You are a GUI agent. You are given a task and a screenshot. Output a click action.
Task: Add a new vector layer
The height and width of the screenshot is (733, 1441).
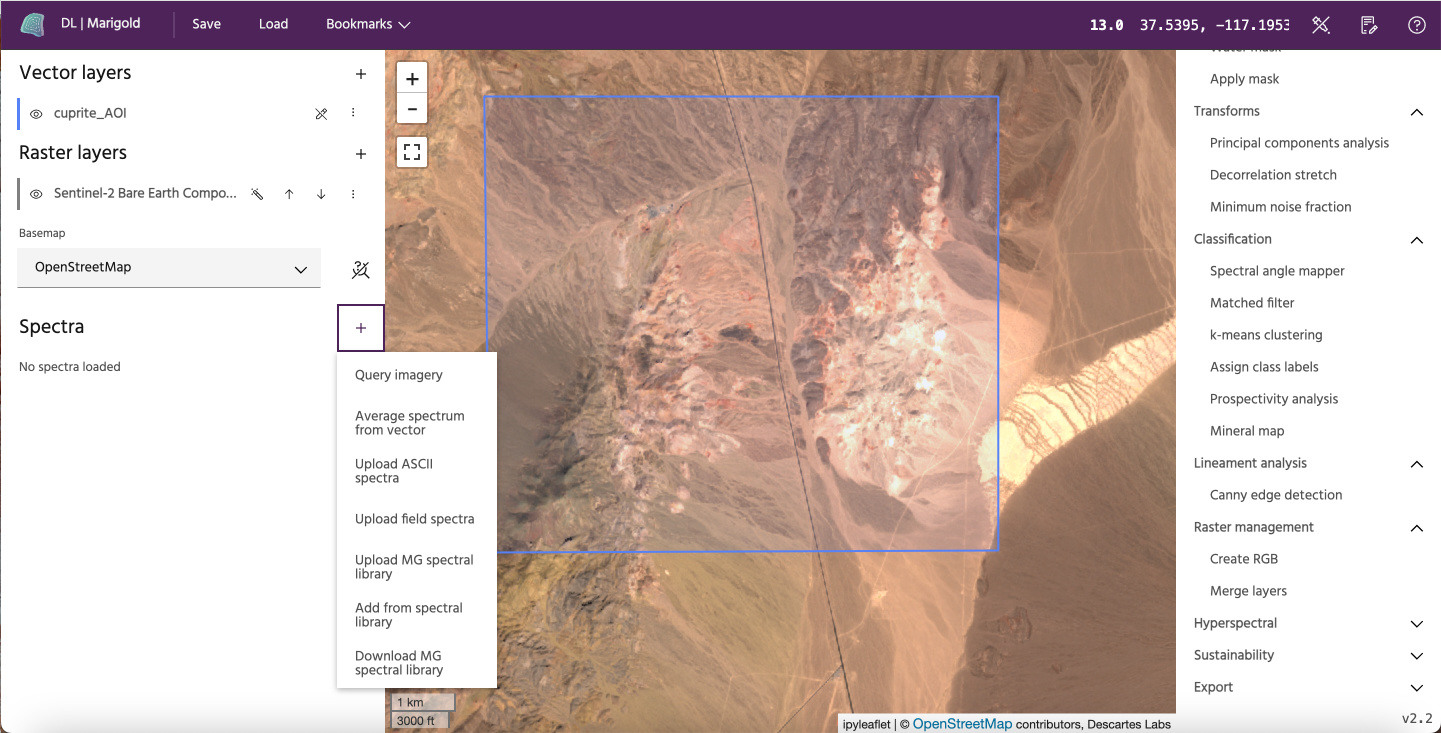click(x=361, y=74)
